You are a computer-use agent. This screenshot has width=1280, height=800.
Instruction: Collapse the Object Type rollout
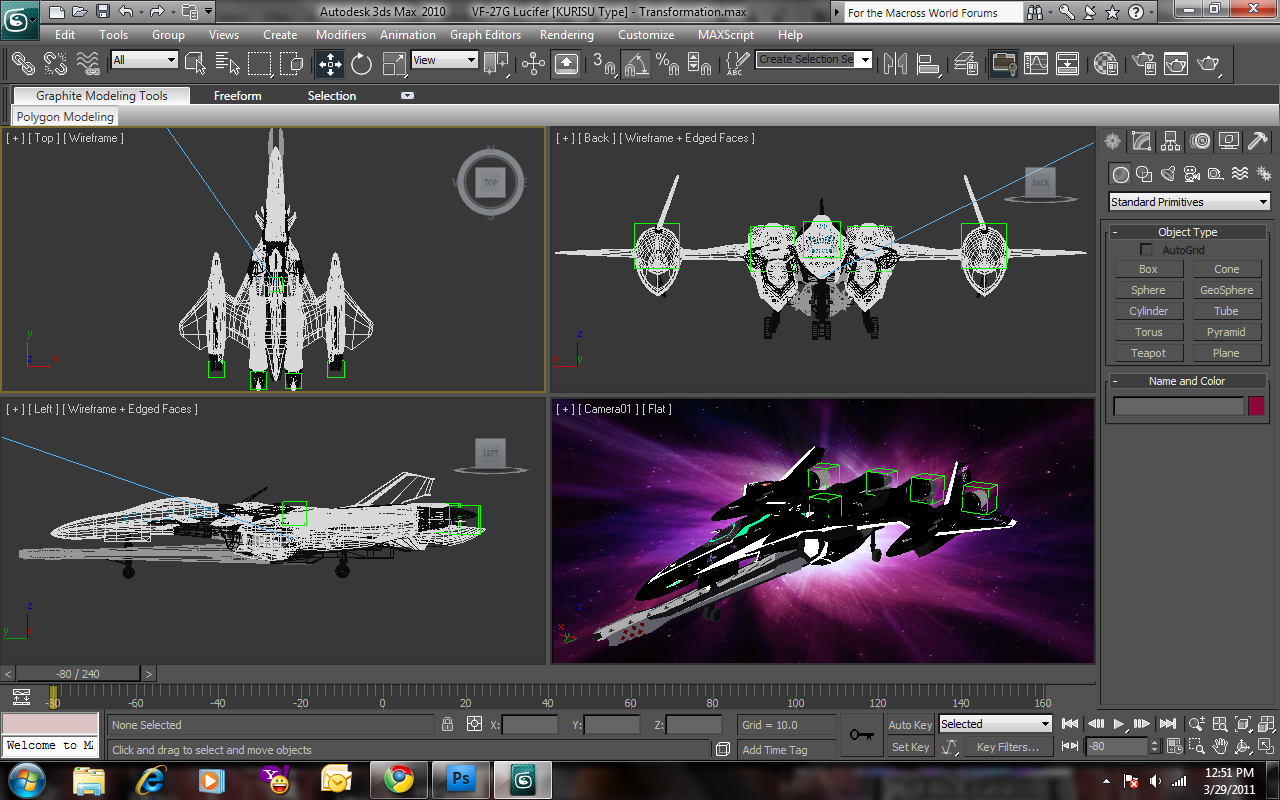pos(1187,232)
